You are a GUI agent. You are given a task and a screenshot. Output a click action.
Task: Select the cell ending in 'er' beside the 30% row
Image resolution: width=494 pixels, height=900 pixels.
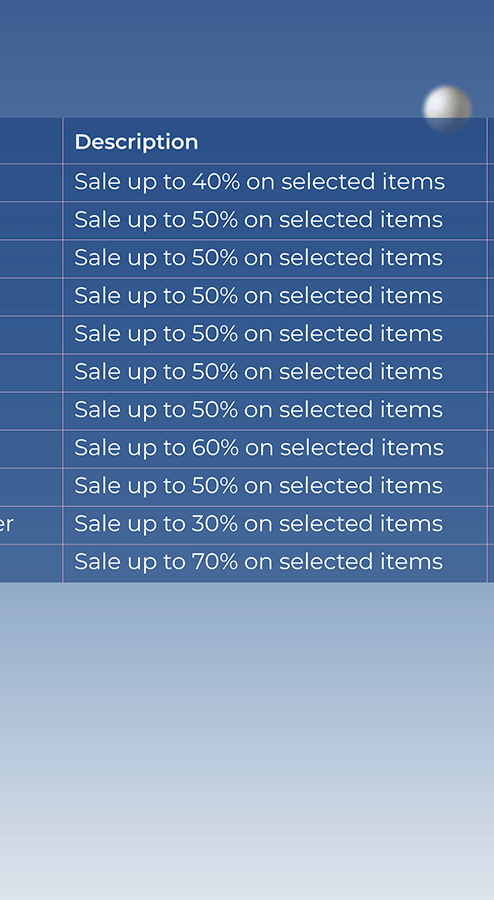click(31, 525)
